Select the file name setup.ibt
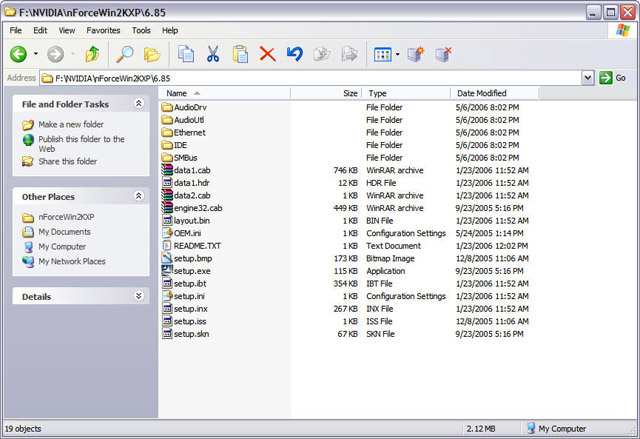640x439 pixels. 190,283
